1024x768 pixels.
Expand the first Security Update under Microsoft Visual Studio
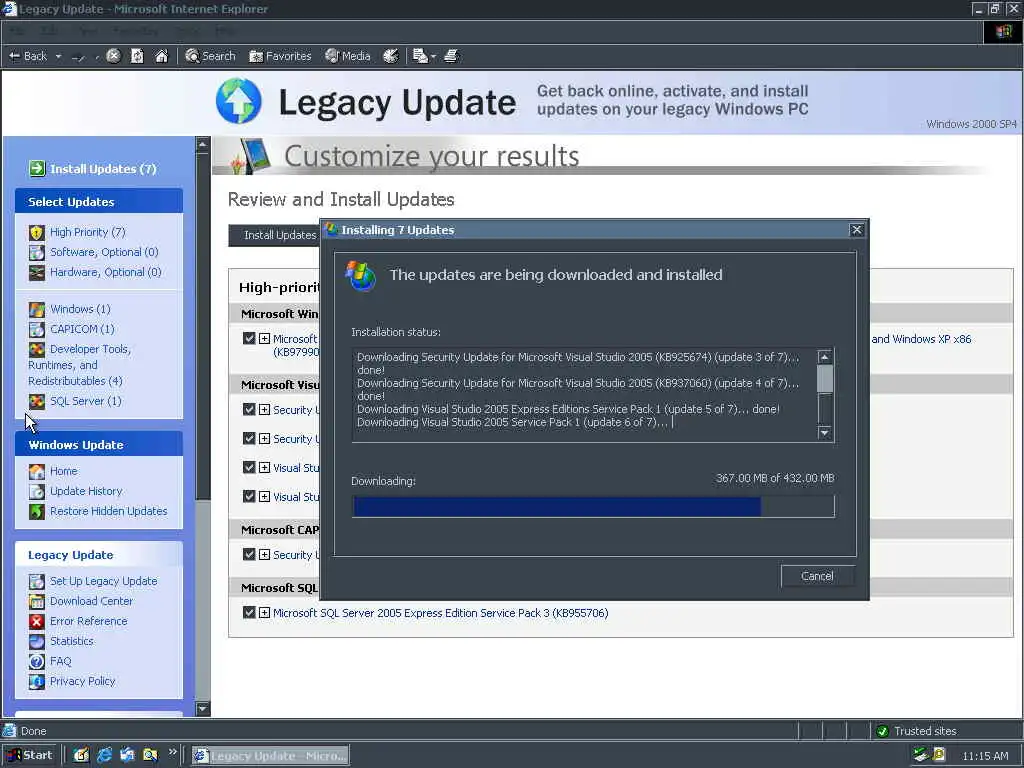tap(264, 409)
